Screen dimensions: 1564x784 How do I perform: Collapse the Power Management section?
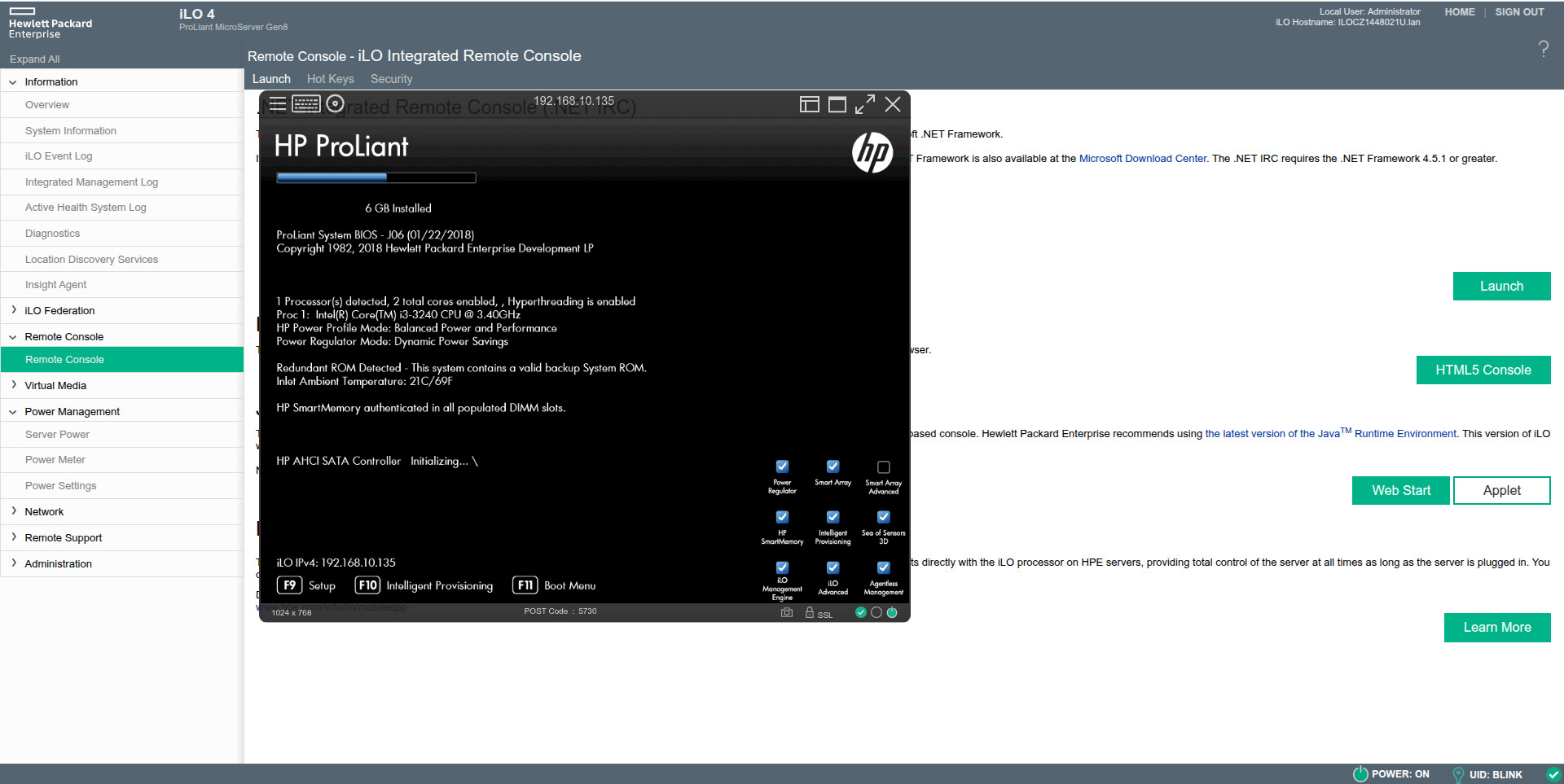pos(13,412)
